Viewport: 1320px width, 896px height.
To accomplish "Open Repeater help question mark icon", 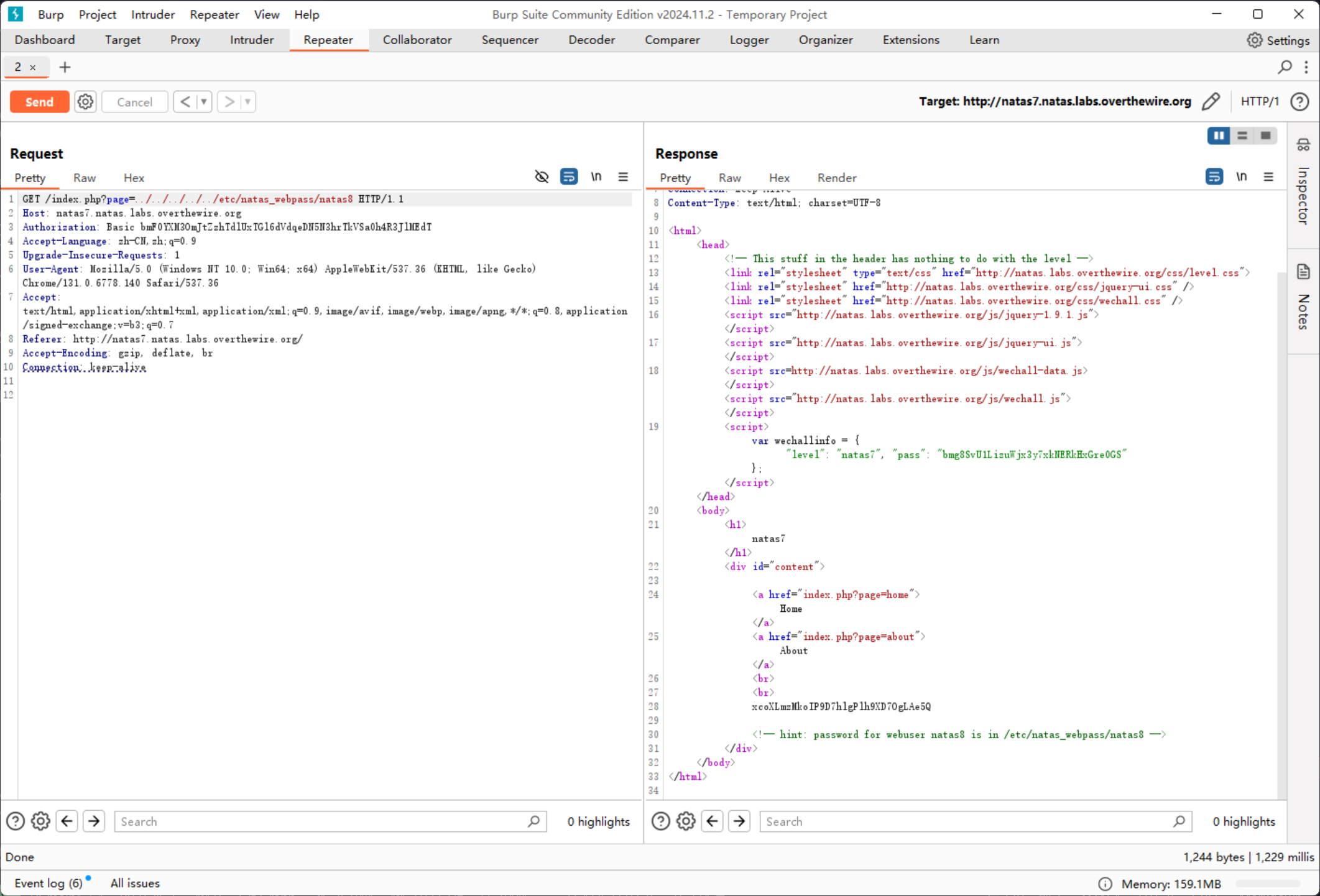I will (x=1299, y=101).
